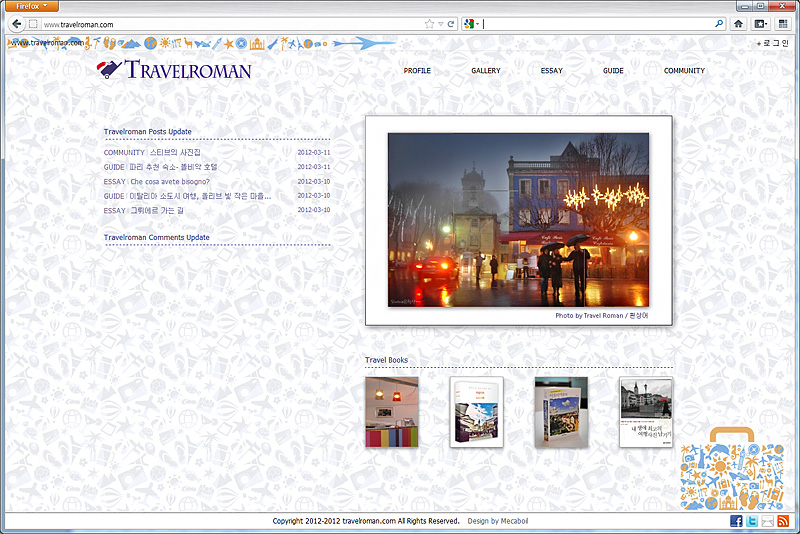Open the GUIDE menu

point(613,70)
